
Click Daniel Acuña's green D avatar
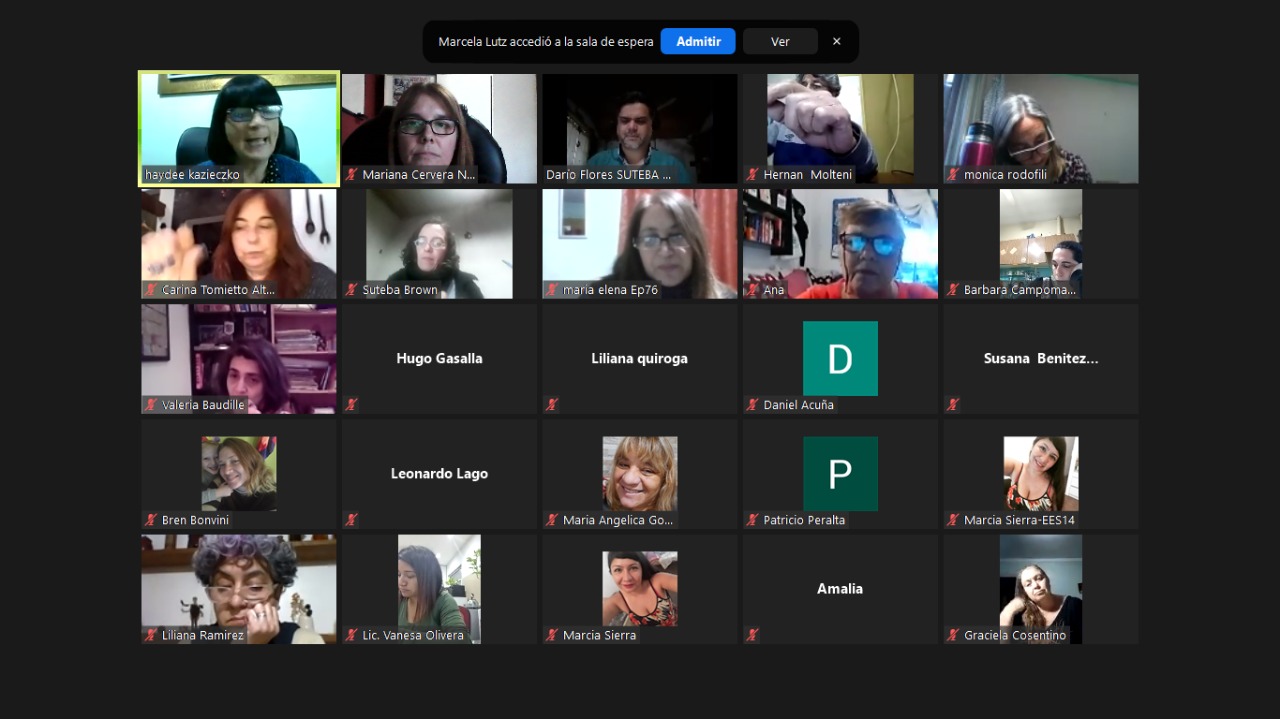point(840,358)
